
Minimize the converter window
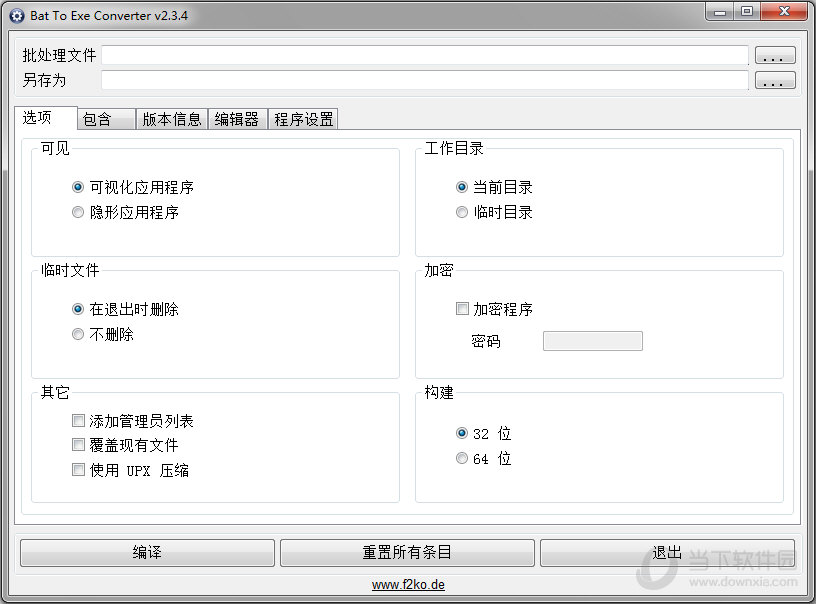click(x=720, y=11)
